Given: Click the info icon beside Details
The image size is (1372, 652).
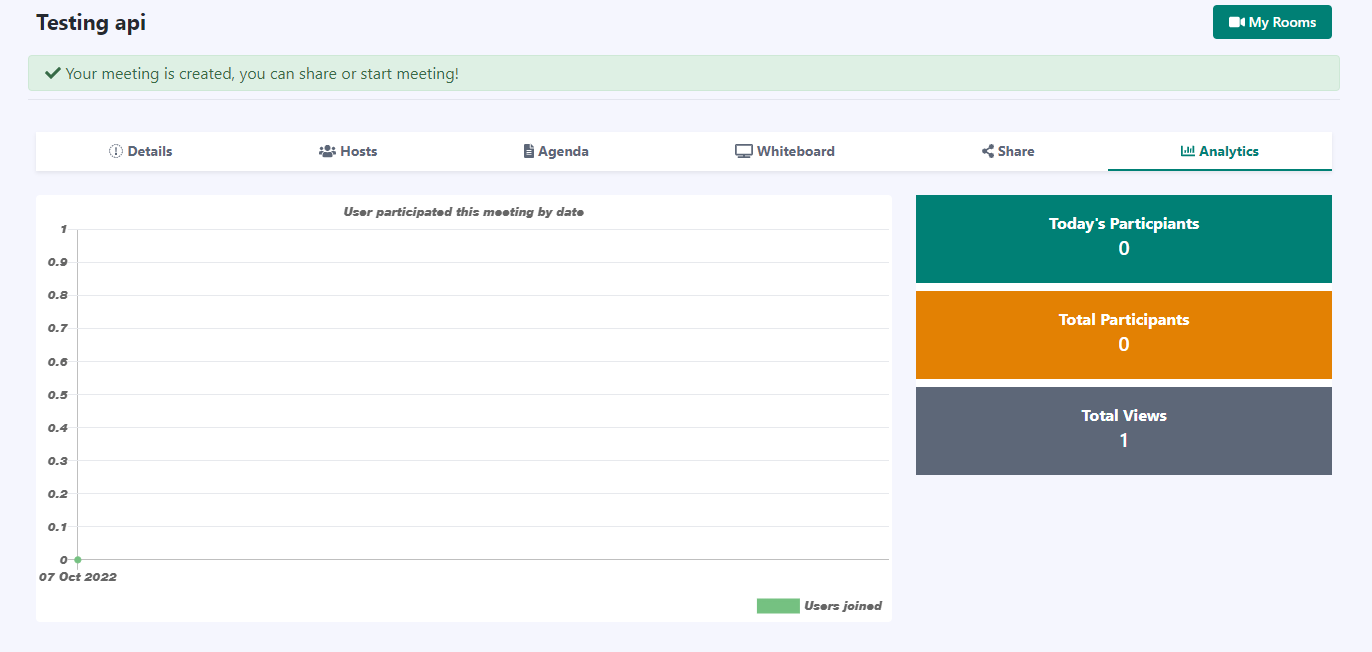Looking at the screenshot, I should click(115, 152).
